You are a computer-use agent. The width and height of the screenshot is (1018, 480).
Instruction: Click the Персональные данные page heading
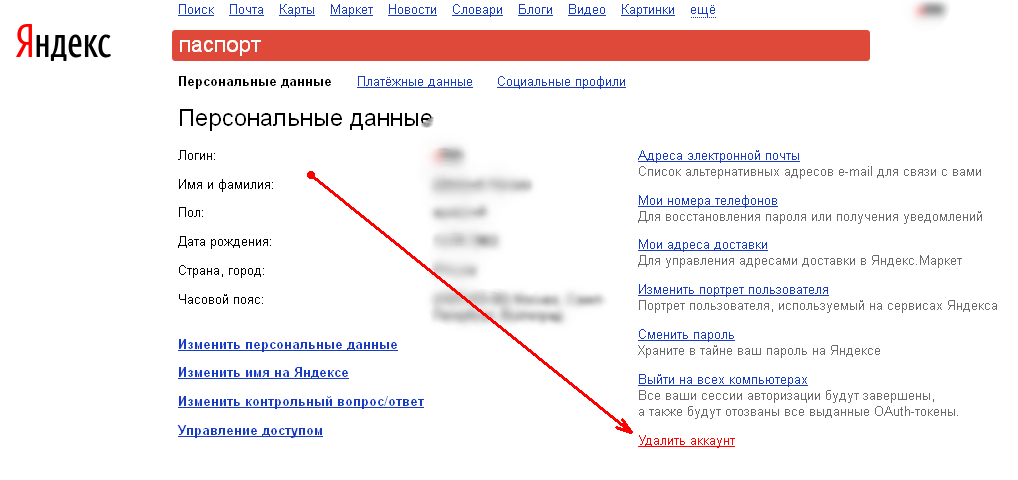point(305,119)
